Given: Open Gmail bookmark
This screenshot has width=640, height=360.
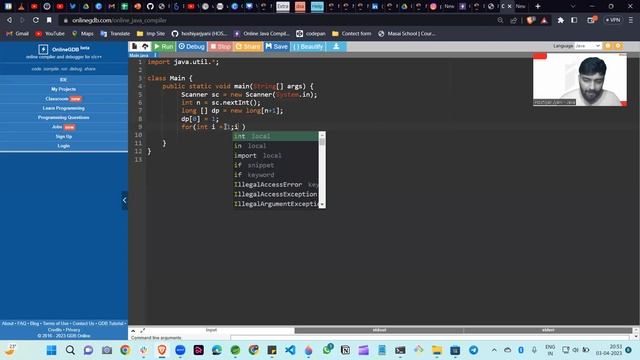Looking at the screenshot, I should [x=18, y=33].
